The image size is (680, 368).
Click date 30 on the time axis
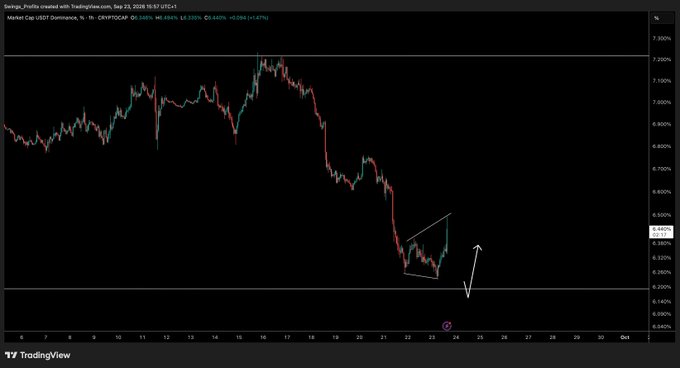pyautogui.click(x=600, y=337)
